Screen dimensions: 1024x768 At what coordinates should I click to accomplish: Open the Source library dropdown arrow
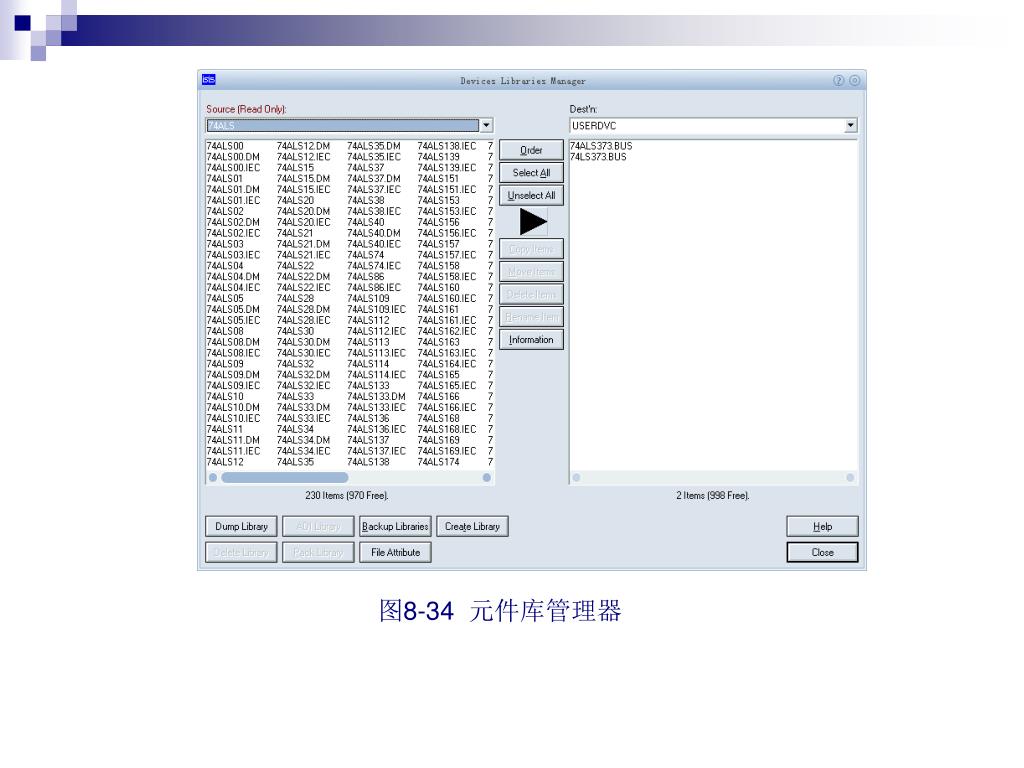click(487, 125)
